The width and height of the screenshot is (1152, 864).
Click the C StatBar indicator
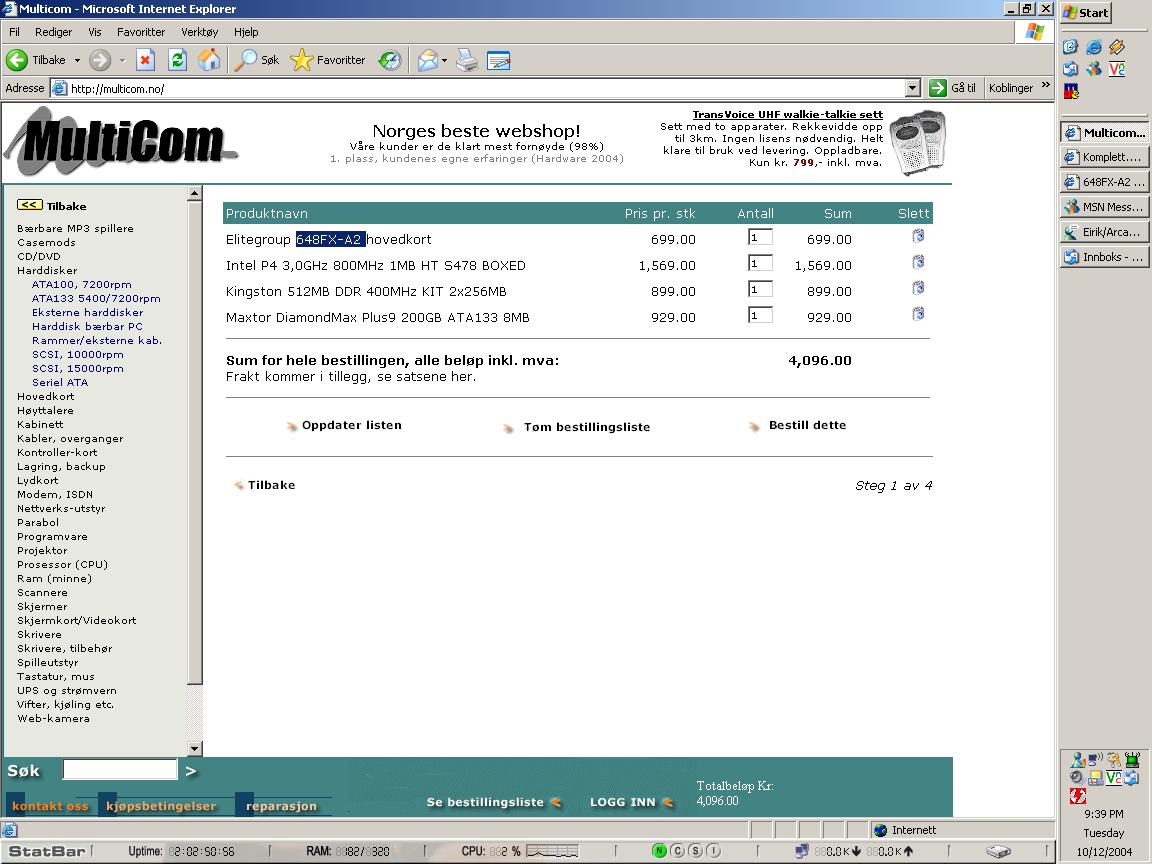(x=677, y=851)
